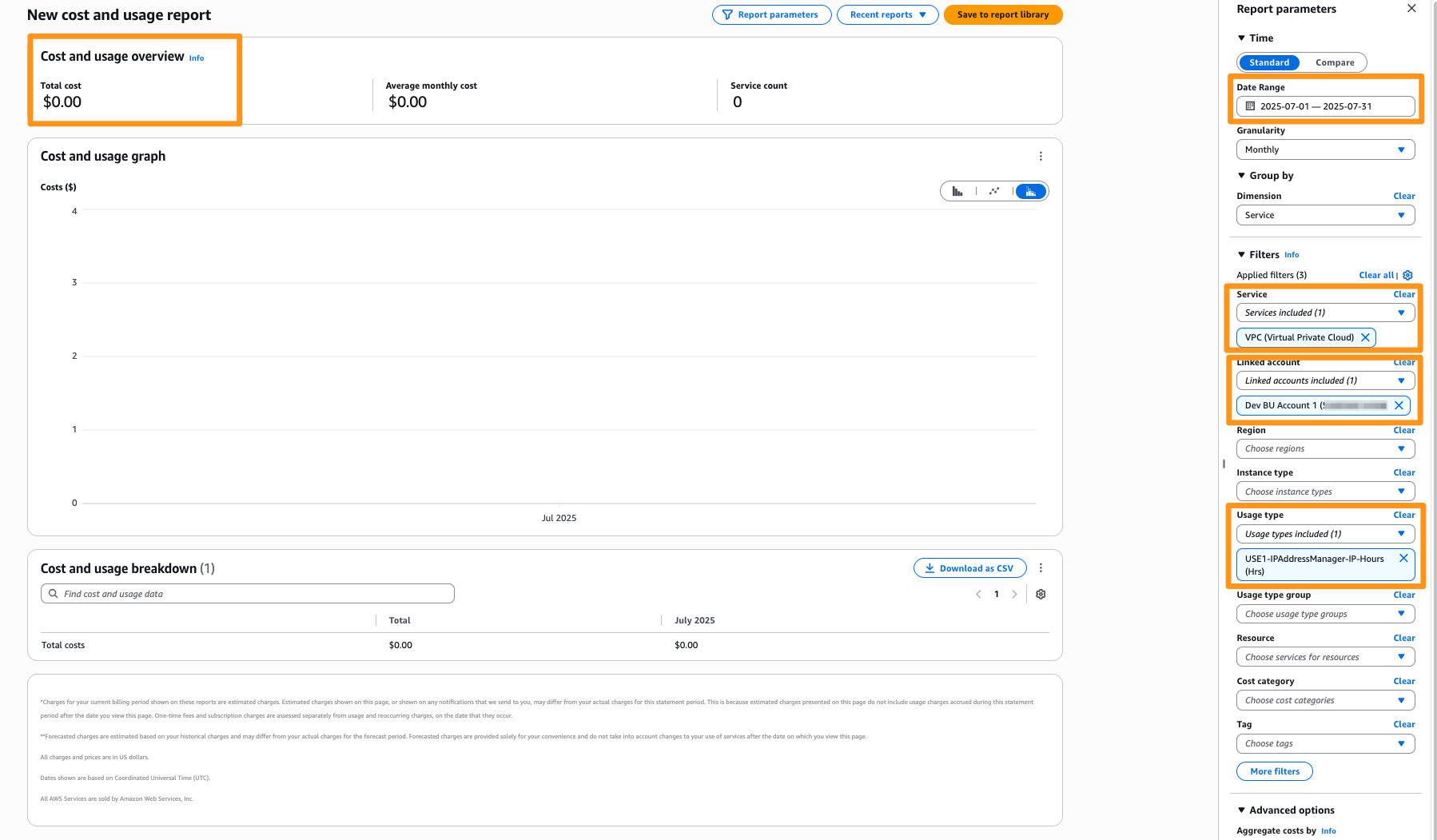The height and width of the screenshot is (840, 1437).
Task: Open the gear icon next to Clear all
Action: tap(1407, 275)
